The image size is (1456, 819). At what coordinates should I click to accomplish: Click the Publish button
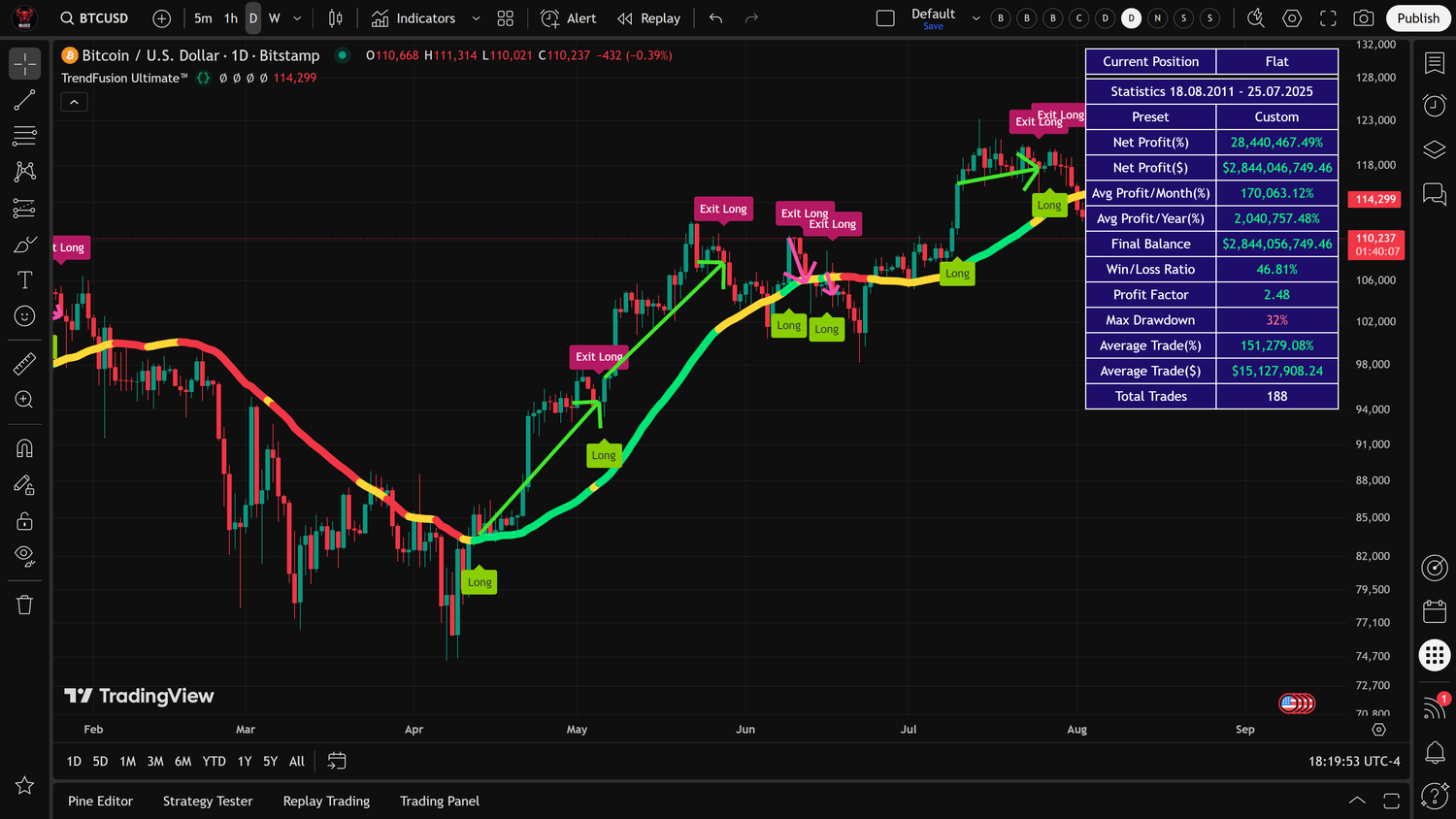point(1418,18)
